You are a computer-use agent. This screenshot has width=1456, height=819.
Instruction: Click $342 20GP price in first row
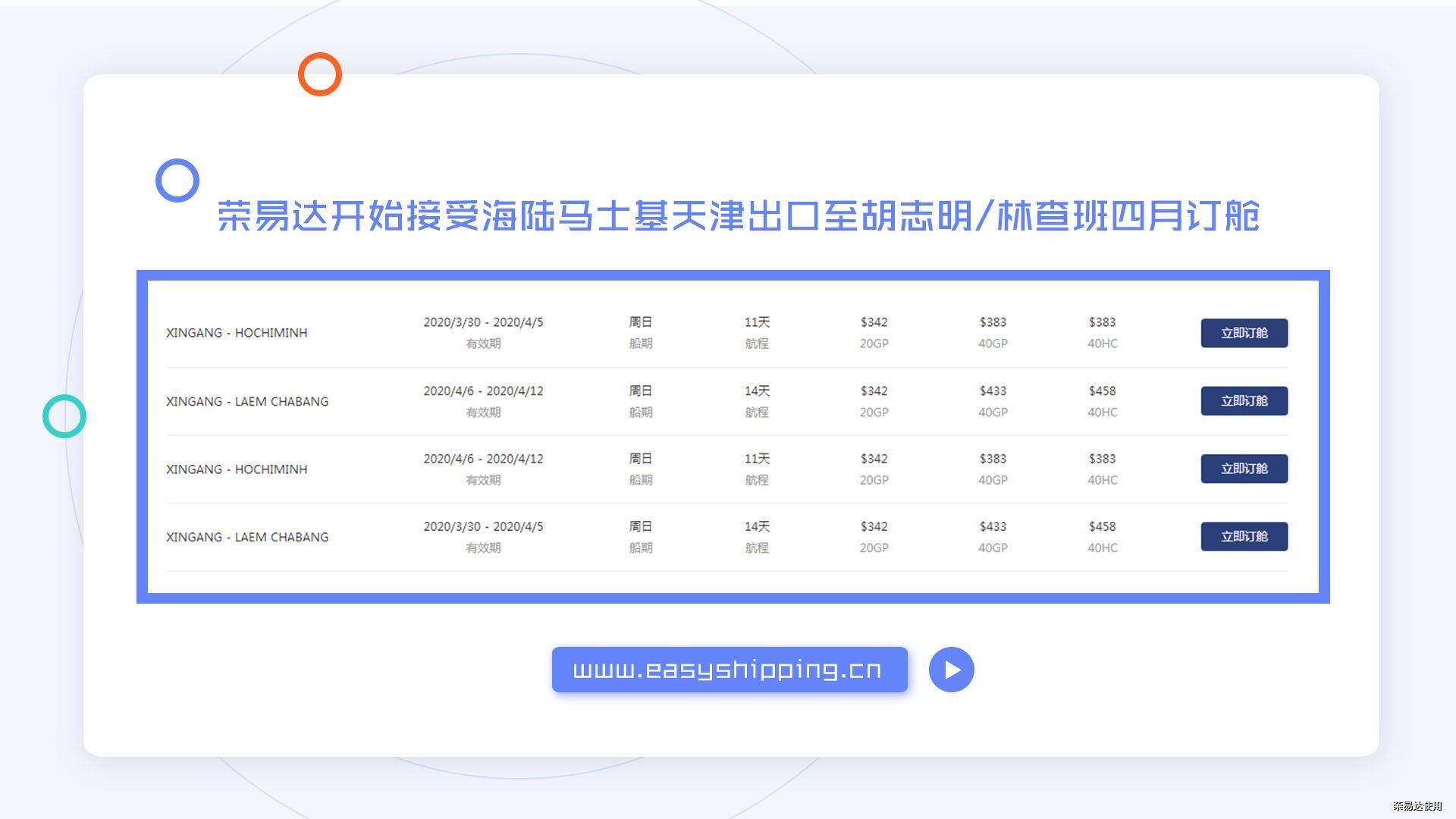click(x=874, y=322)
